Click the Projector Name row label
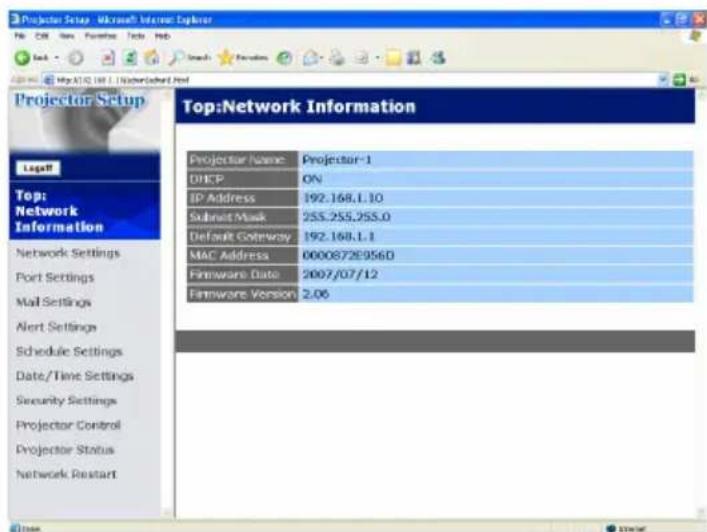The width and height of the screenshot is (707, 532). (242, 160)
